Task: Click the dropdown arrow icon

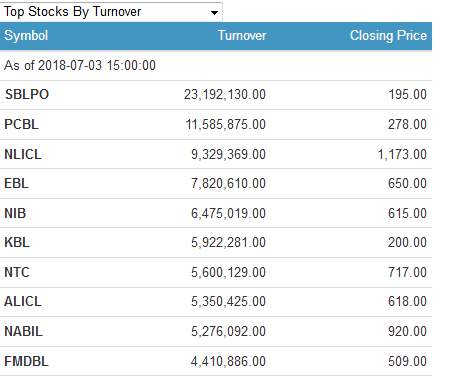Action: (214, 13)
